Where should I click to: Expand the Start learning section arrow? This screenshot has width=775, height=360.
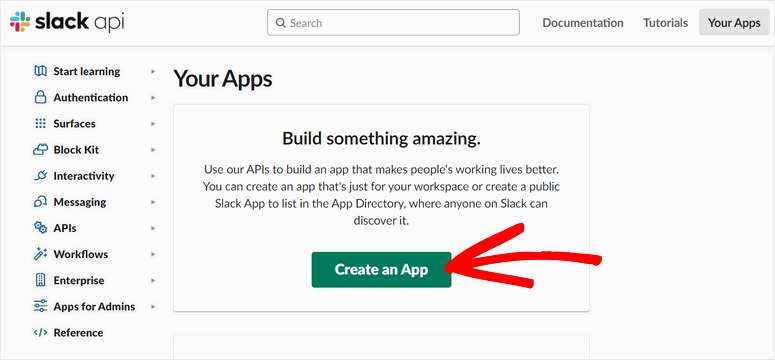point(153,72)
